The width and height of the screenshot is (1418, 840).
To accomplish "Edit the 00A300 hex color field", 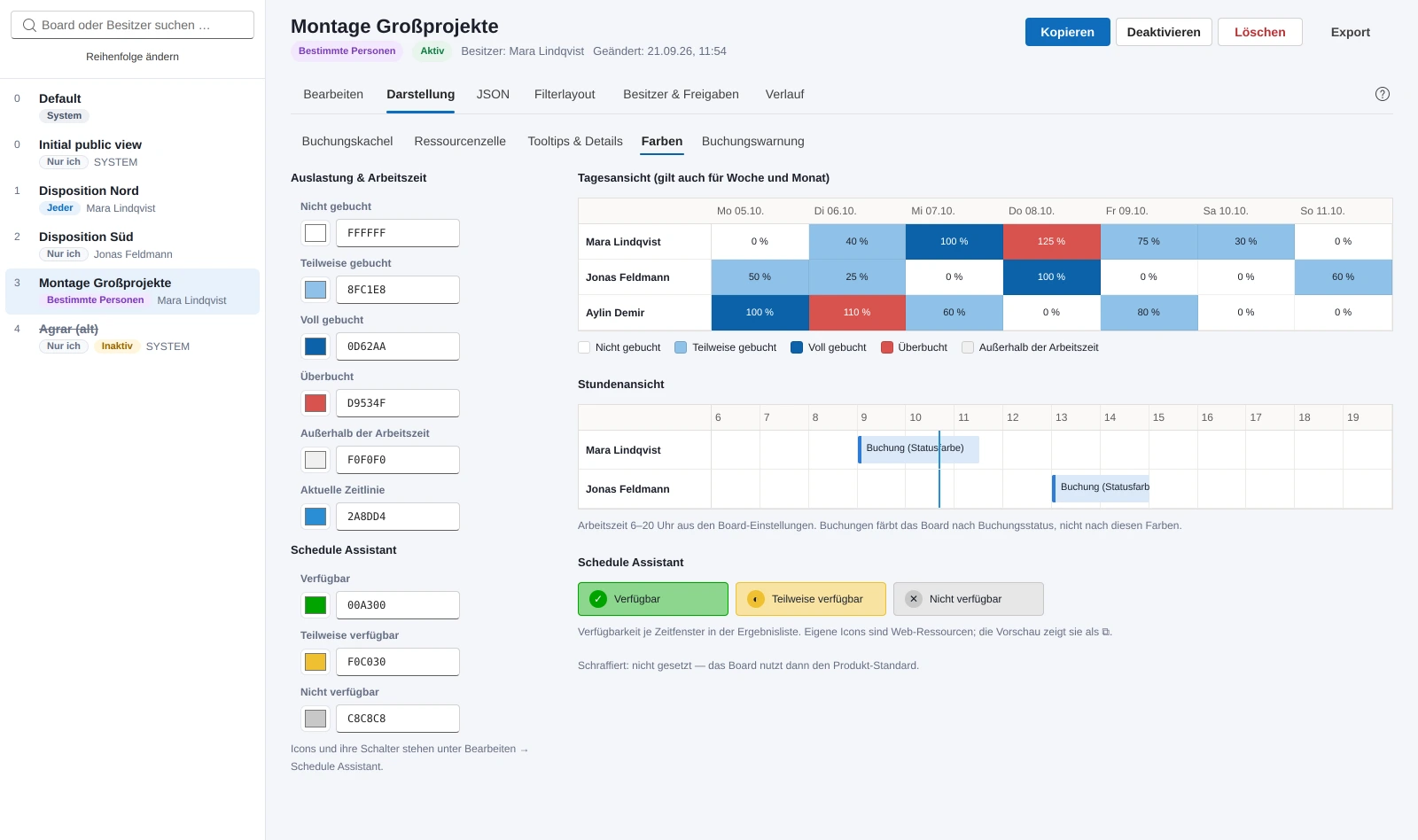I will 398,605.
